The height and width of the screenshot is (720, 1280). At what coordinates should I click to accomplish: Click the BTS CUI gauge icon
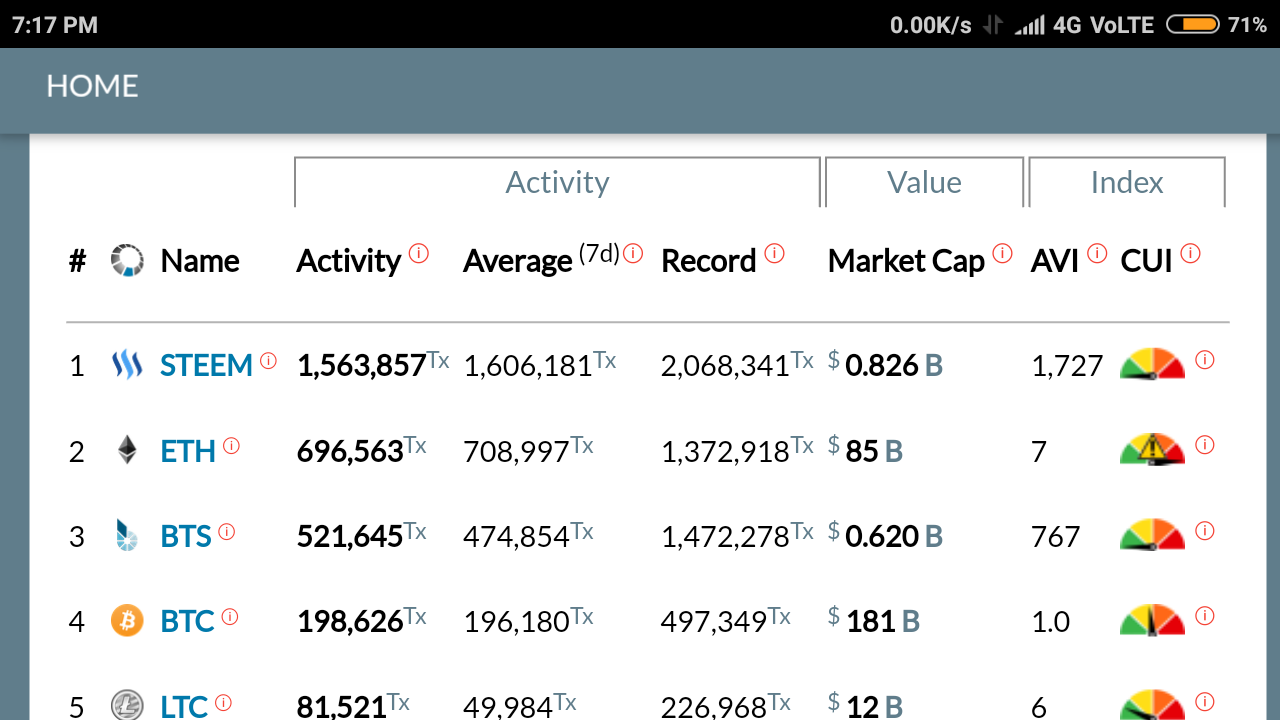coord(1152,535)
